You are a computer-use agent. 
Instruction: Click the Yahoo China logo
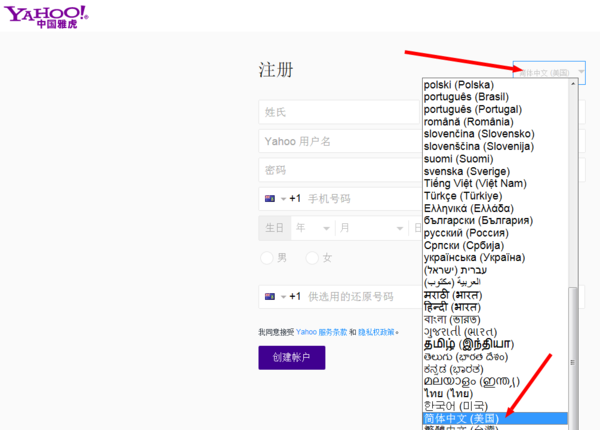47,16
